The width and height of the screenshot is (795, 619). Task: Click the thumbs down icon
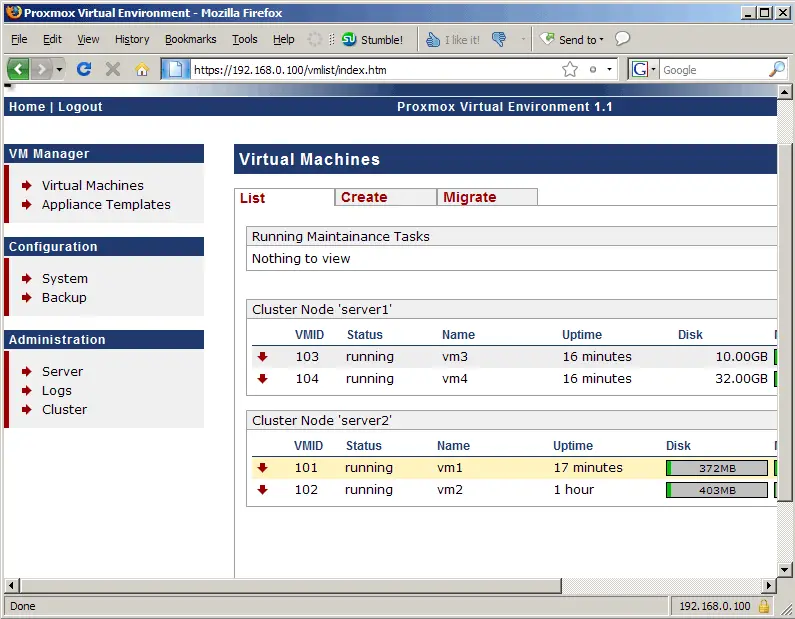[x=499, y=39]
